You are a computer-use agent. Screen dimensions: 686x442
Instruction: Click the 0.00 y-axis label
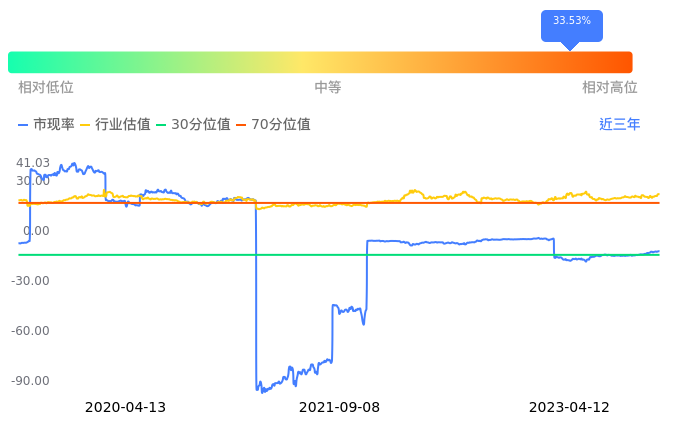pos(36,231)
